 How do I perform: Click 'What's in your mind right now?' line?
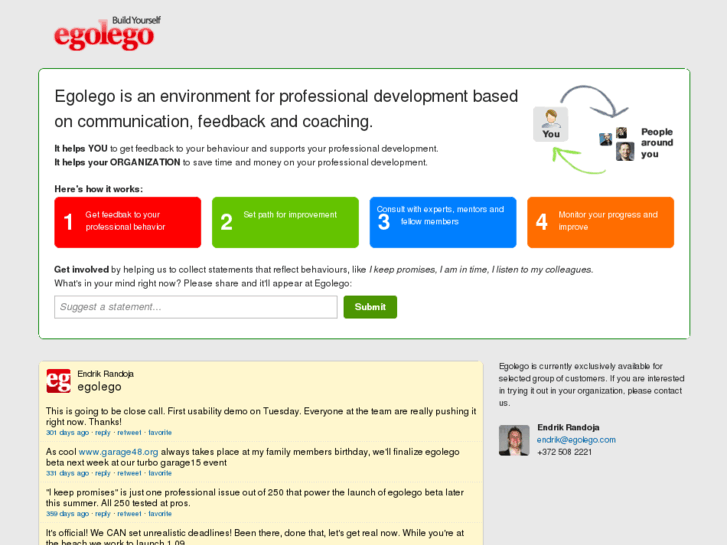click(203, 283)
